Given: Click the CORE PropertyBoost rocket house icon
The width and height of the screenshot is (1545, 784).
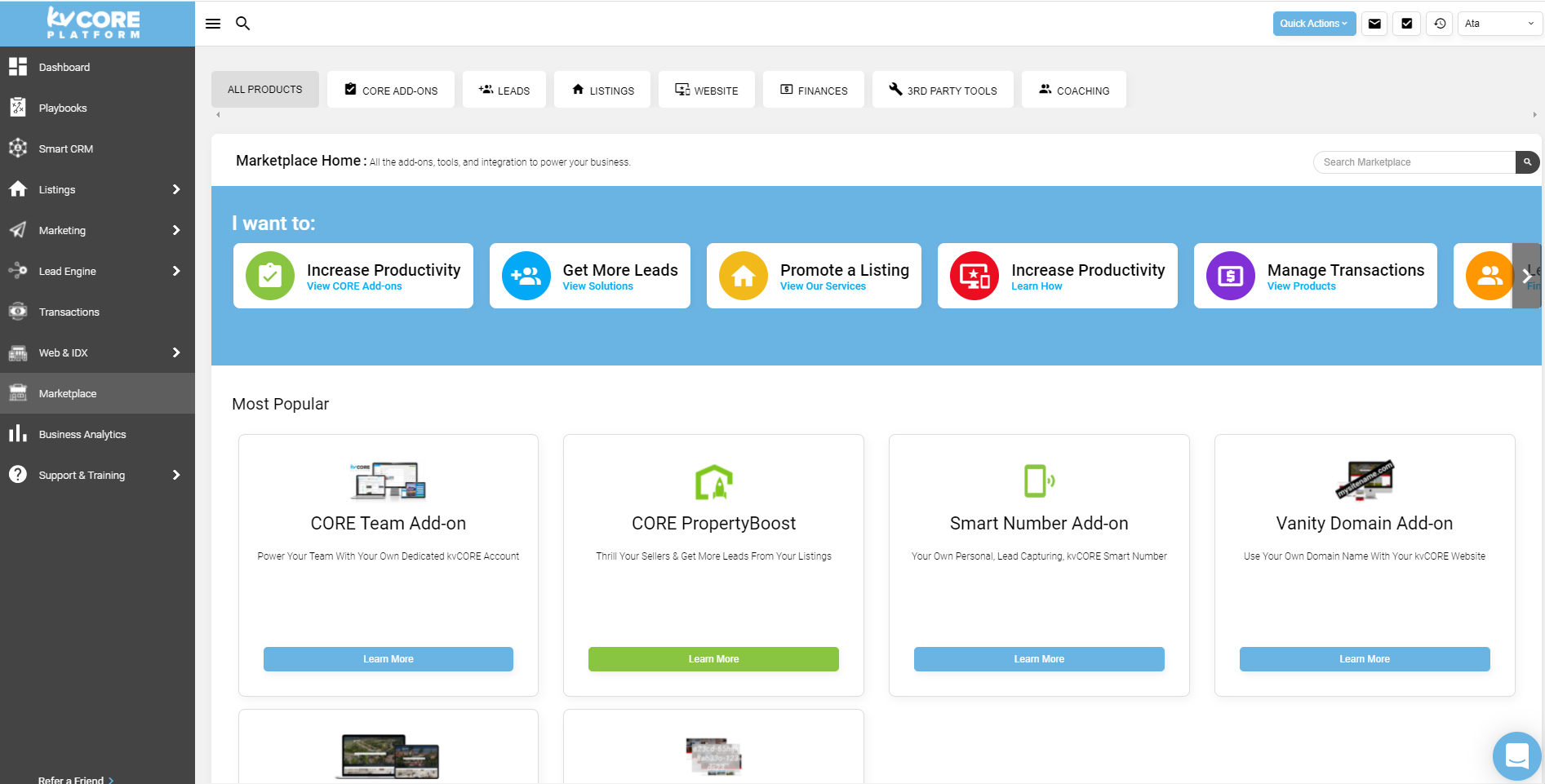Looking at the screenshot, I should tap(714, 481).
